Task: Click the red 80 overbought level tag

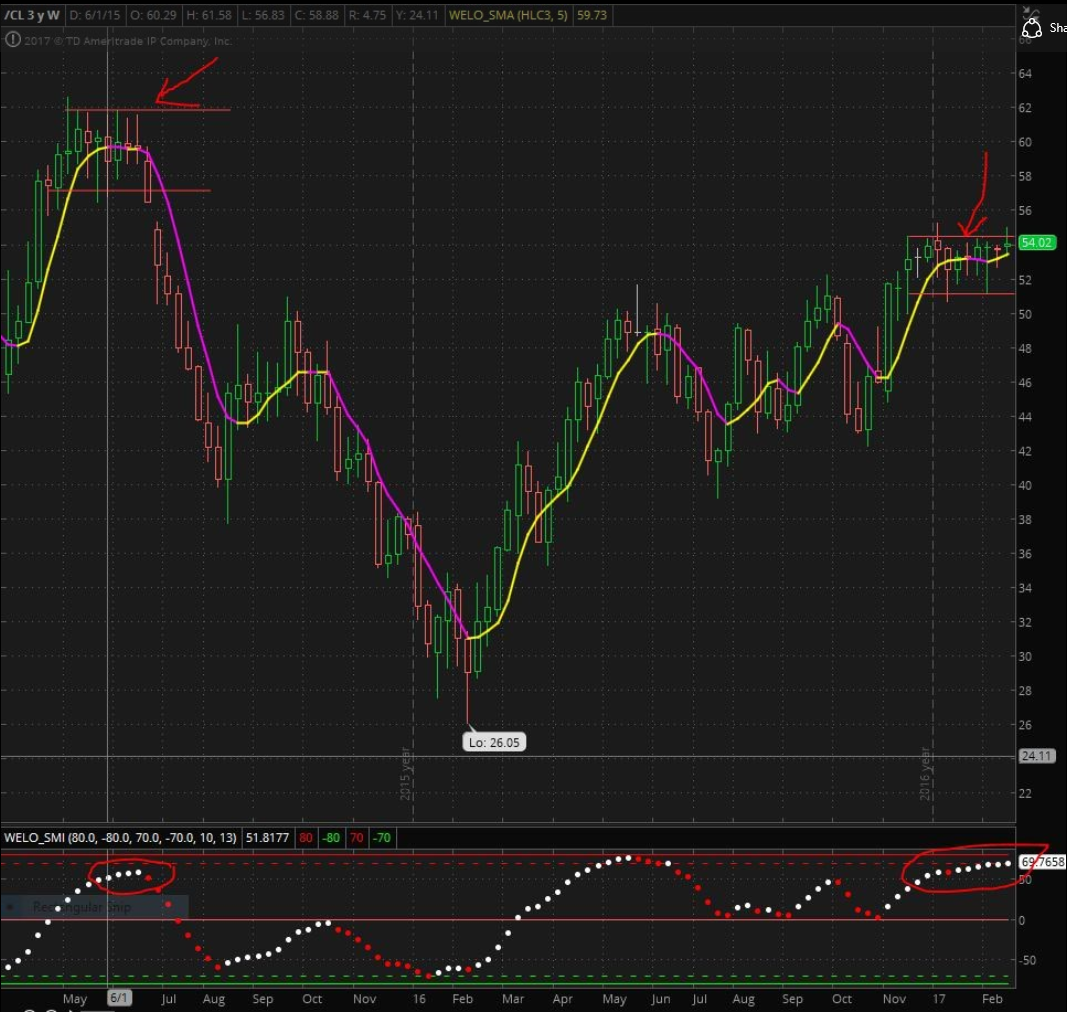Action: point(306,838)
